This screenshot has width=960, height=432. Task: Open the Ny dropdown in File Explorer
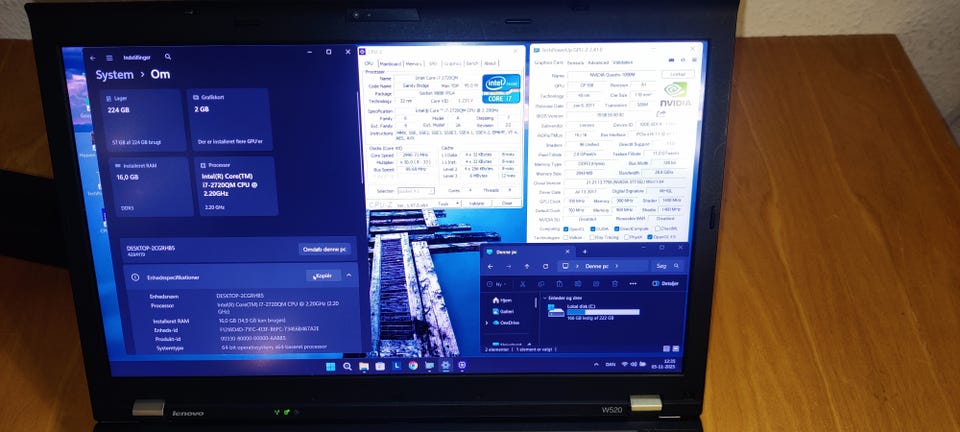click(x=495, y=285)
